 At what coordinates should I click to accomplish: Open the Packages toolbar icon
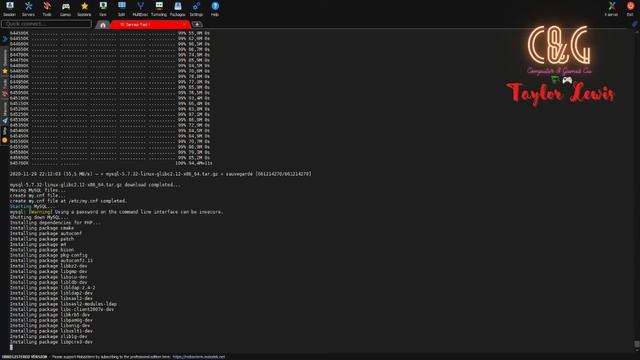(x=178, y=9)
